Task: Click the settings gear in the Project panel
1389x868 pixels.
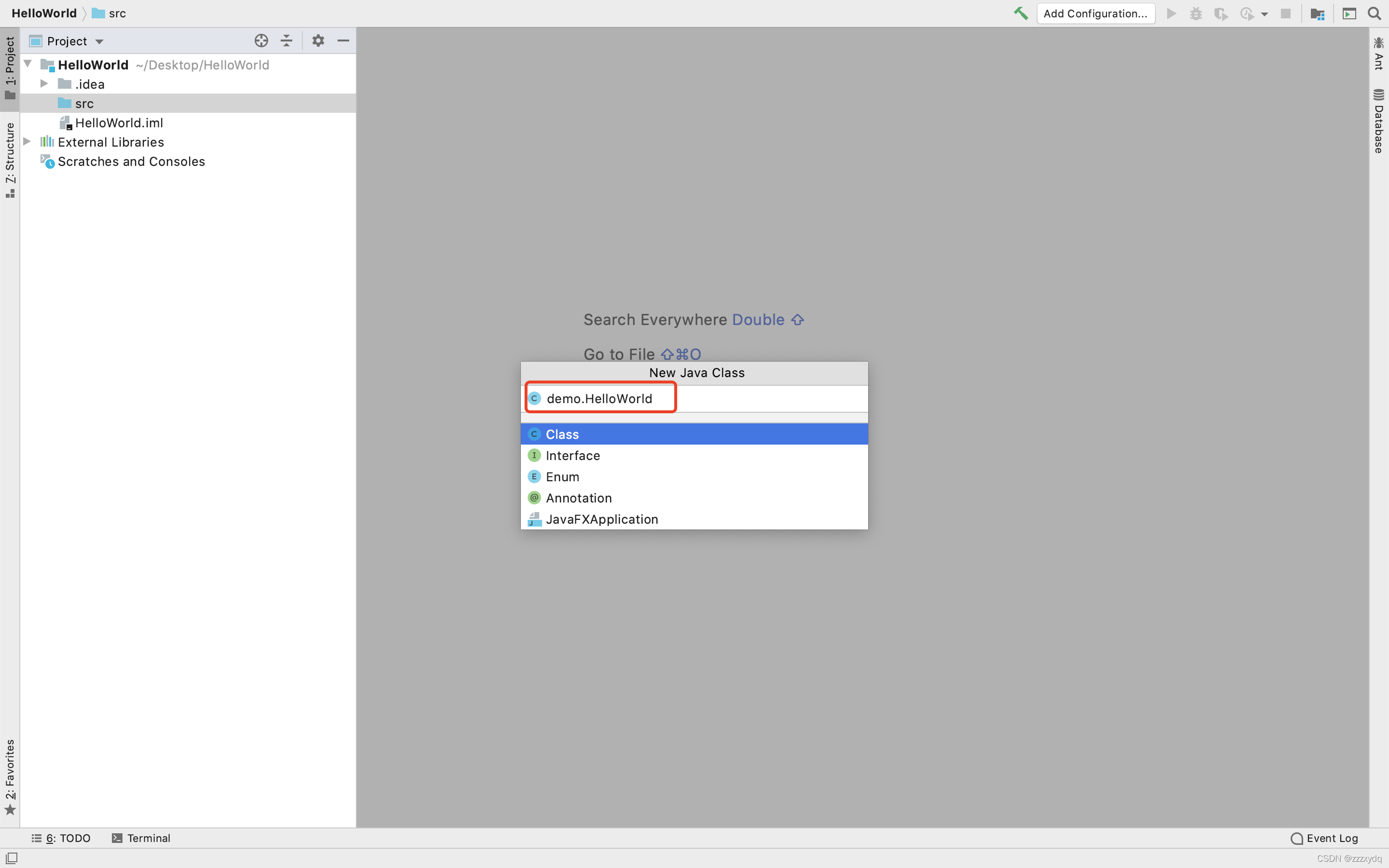Action: click(318, 40)
